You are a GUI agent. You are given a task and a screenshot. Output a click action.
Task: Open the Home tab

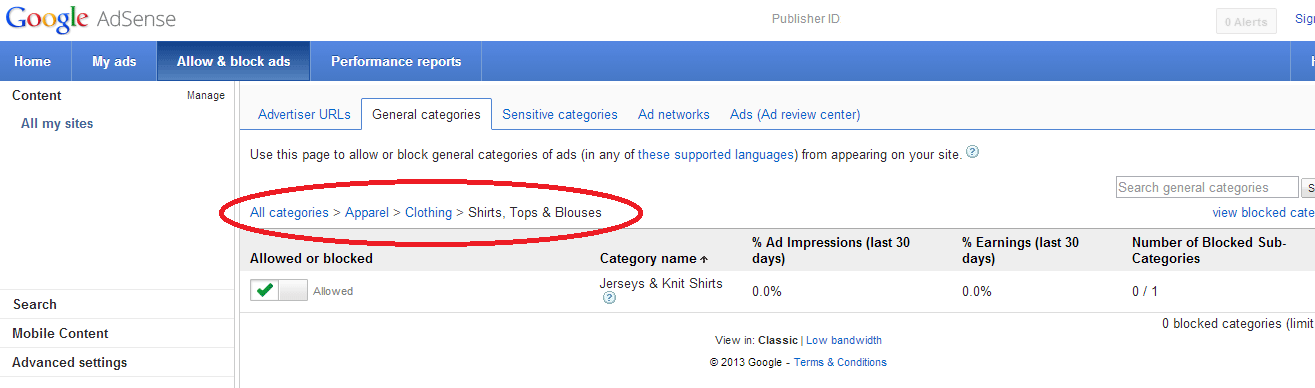point(33,61)
